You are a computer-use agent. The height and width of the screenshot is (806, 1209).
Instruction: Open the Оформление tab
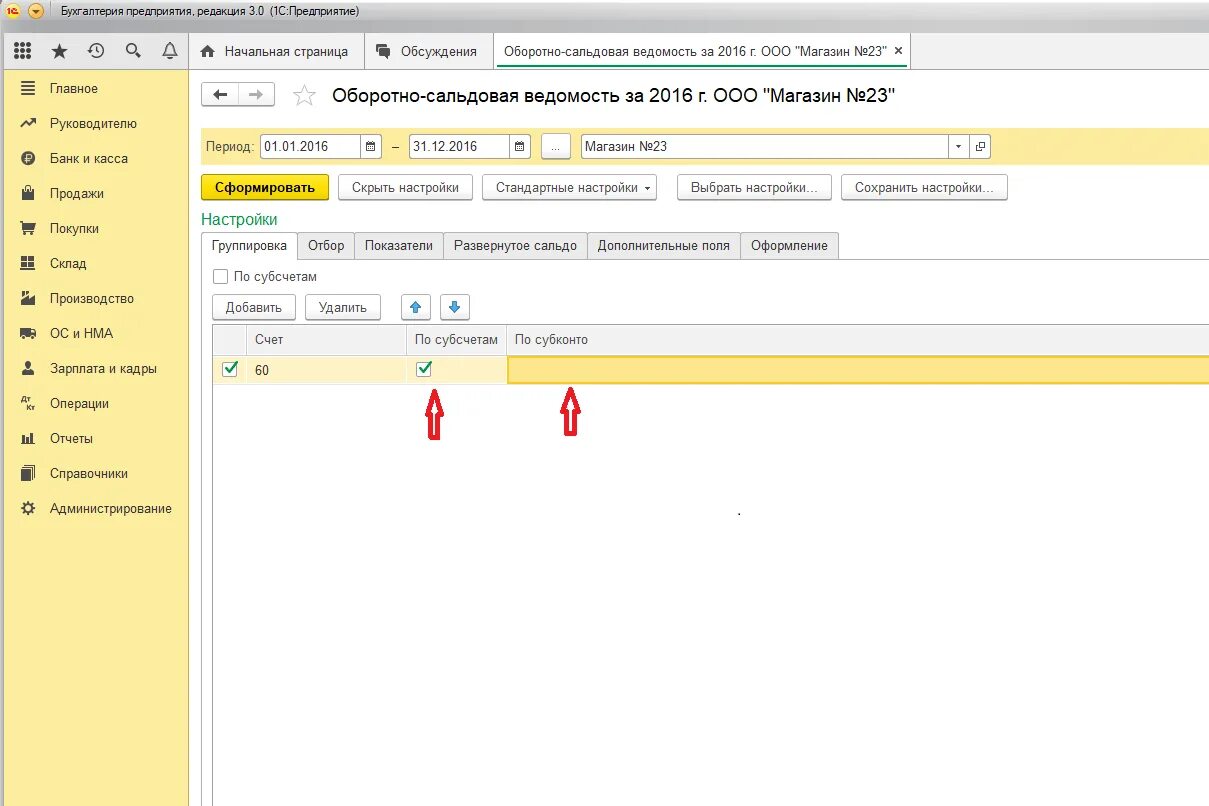click(x=790, y=245)
